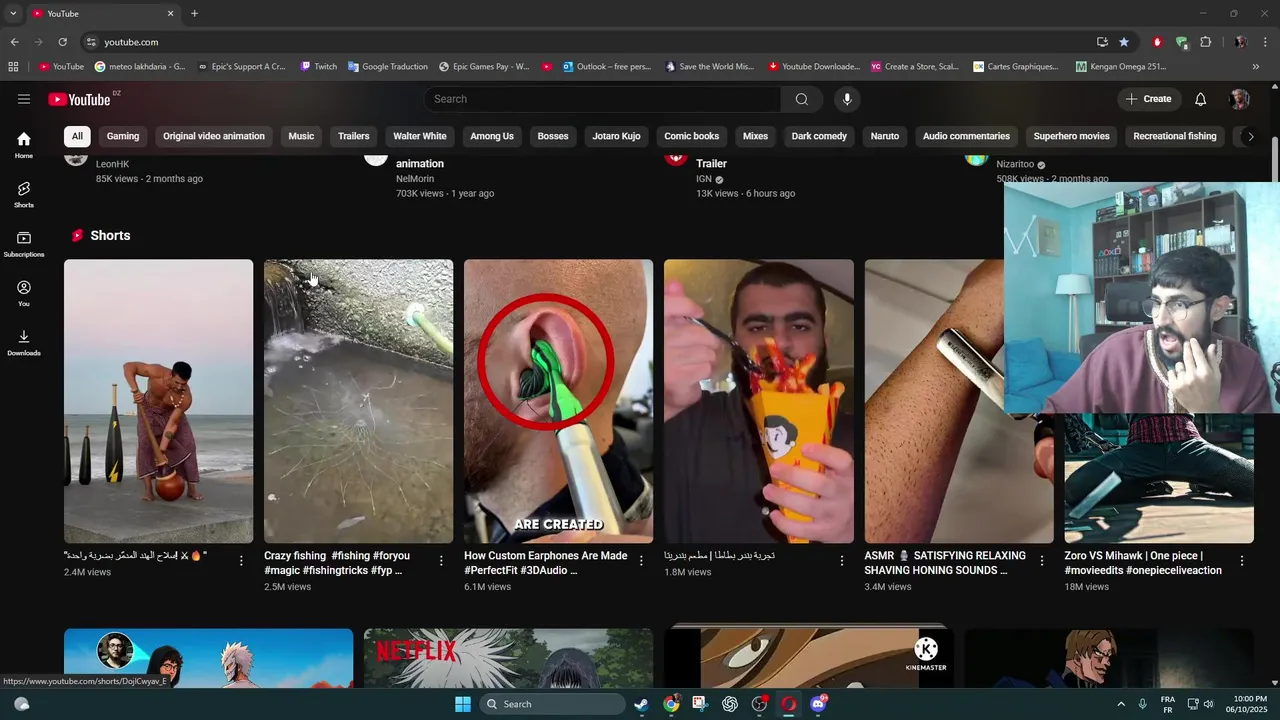Open Chrome from the taskbar
Screen dimensions: 1280x720
(x=671, y=704)
